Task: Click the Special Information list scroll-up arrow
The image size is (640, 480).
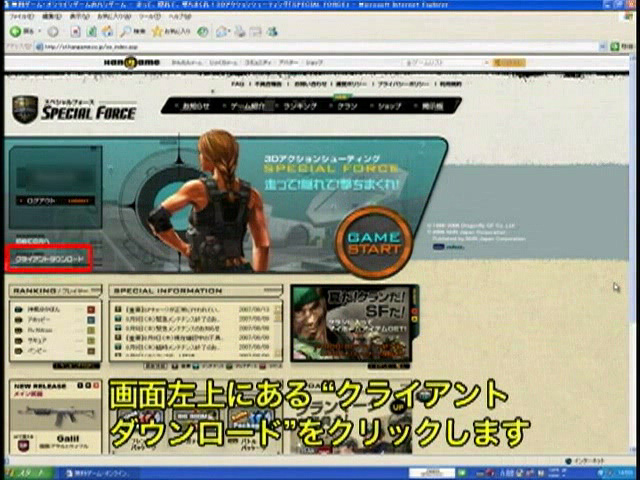Action: point(278,308)
